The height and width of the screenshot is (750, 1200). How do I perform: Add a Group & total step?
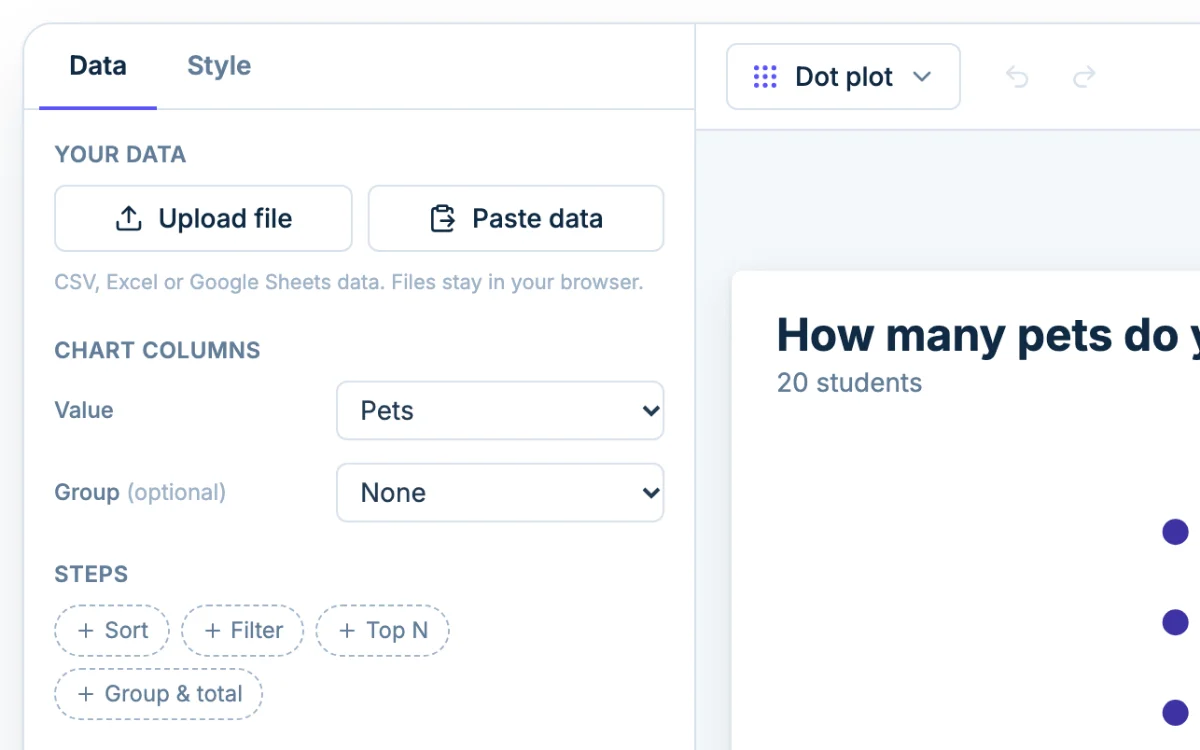159,694
